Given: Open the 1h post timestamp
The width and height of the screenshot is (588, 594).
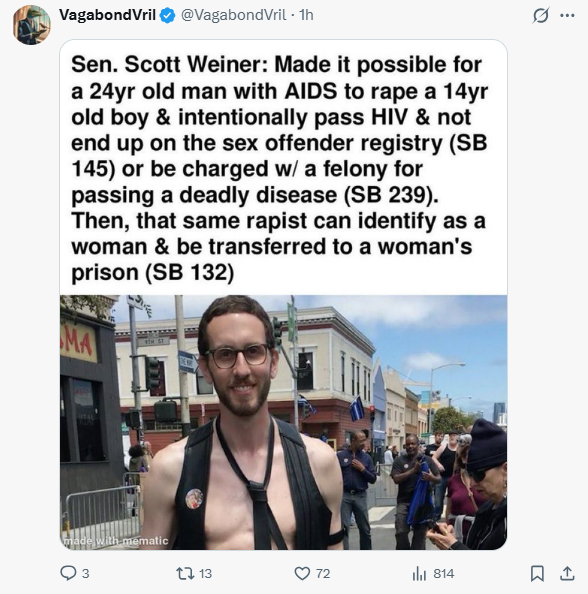Looking at the screenshot, I should click(x=306, y=15).
